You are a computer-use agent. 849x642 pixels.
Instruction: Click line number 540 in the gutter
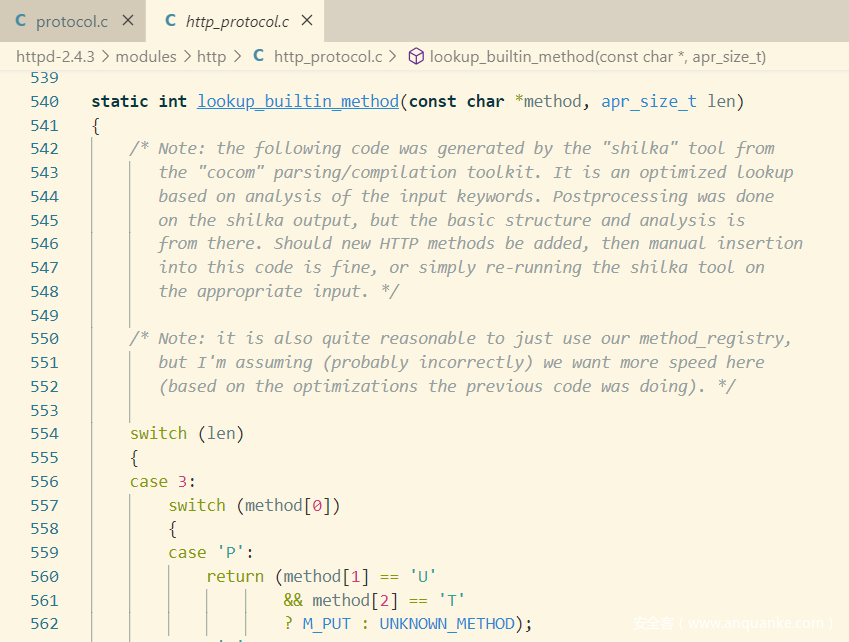click(44, 101)
